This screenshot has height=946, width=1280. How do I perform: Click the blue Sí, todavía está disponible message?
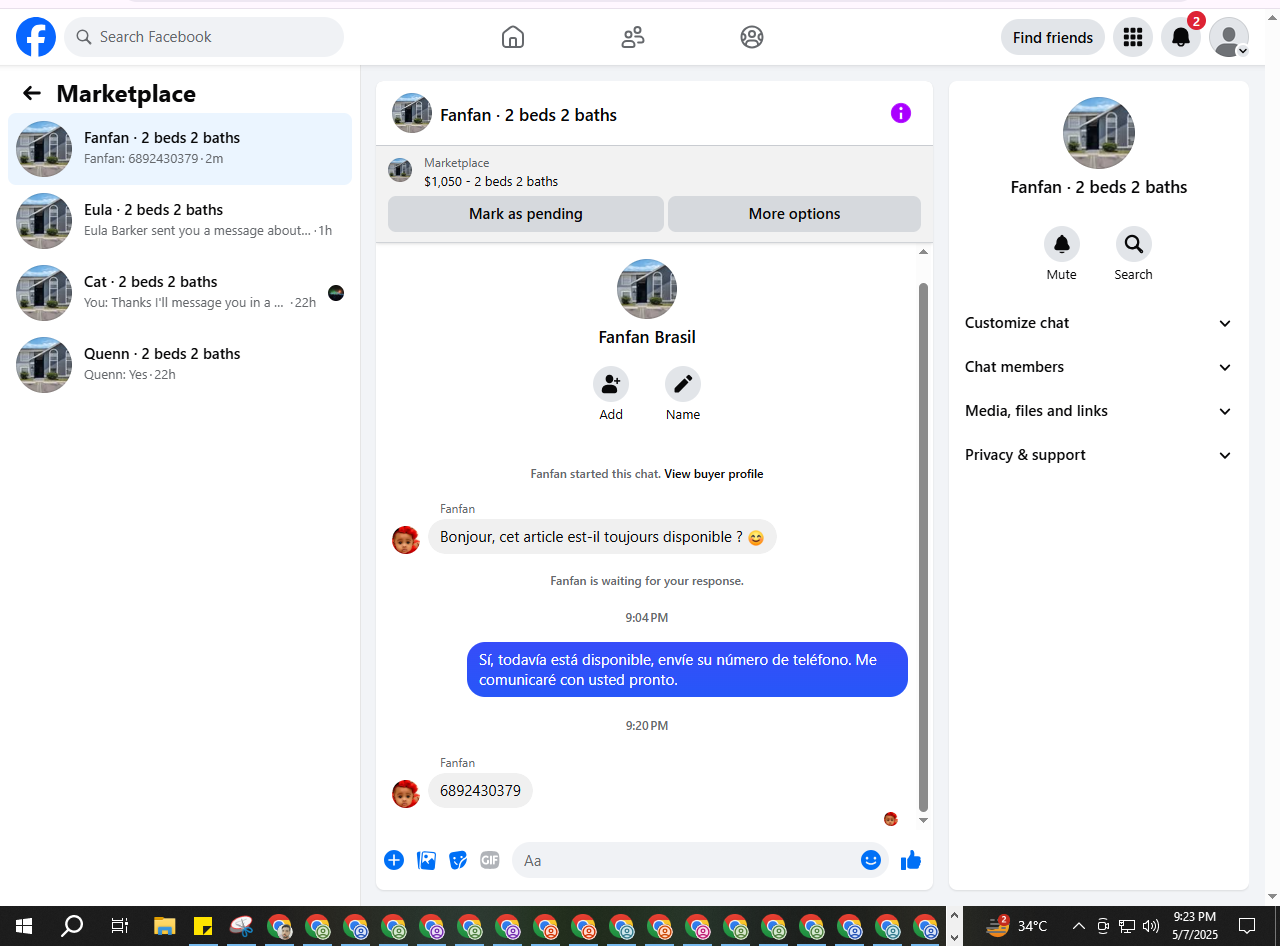tap(687, 670)
